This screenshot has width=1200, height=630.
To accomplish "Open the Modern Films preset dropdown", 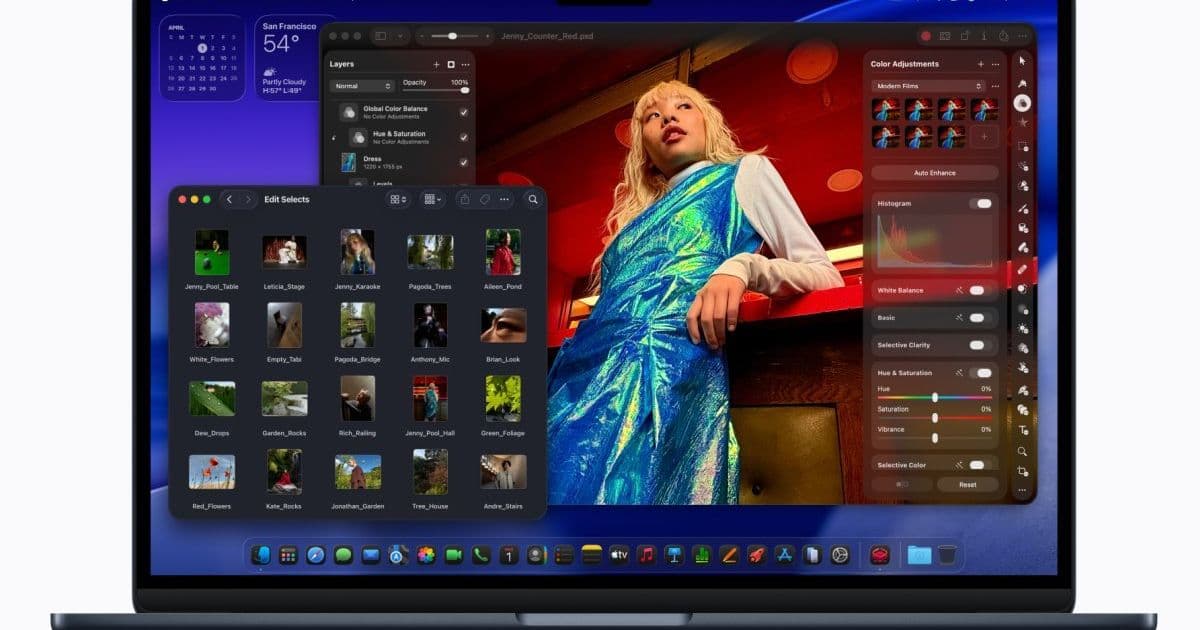I will [x=927, y=86].
